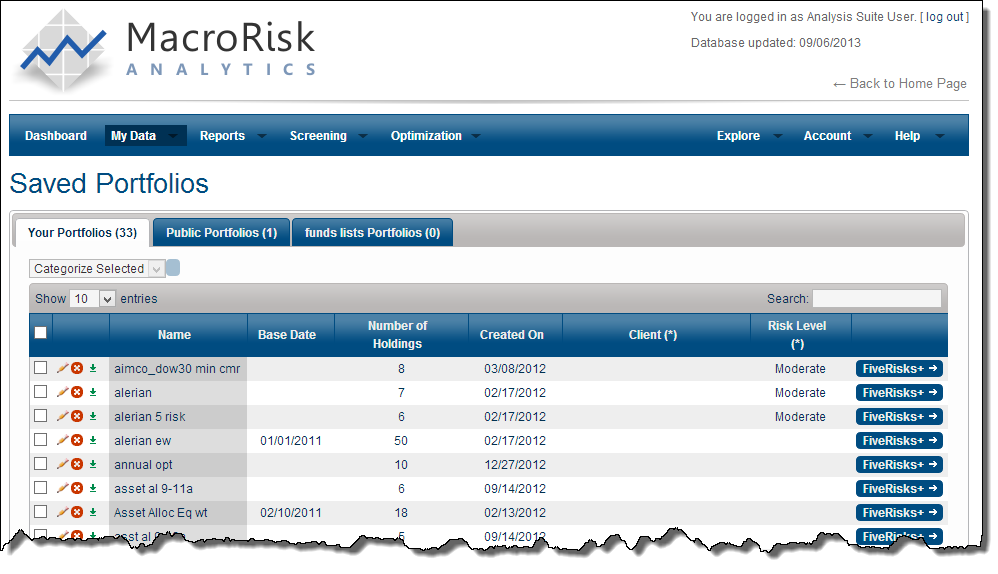Edit the Asset Alloc Eq wt portfolio pencil icon

pos(62,512)
